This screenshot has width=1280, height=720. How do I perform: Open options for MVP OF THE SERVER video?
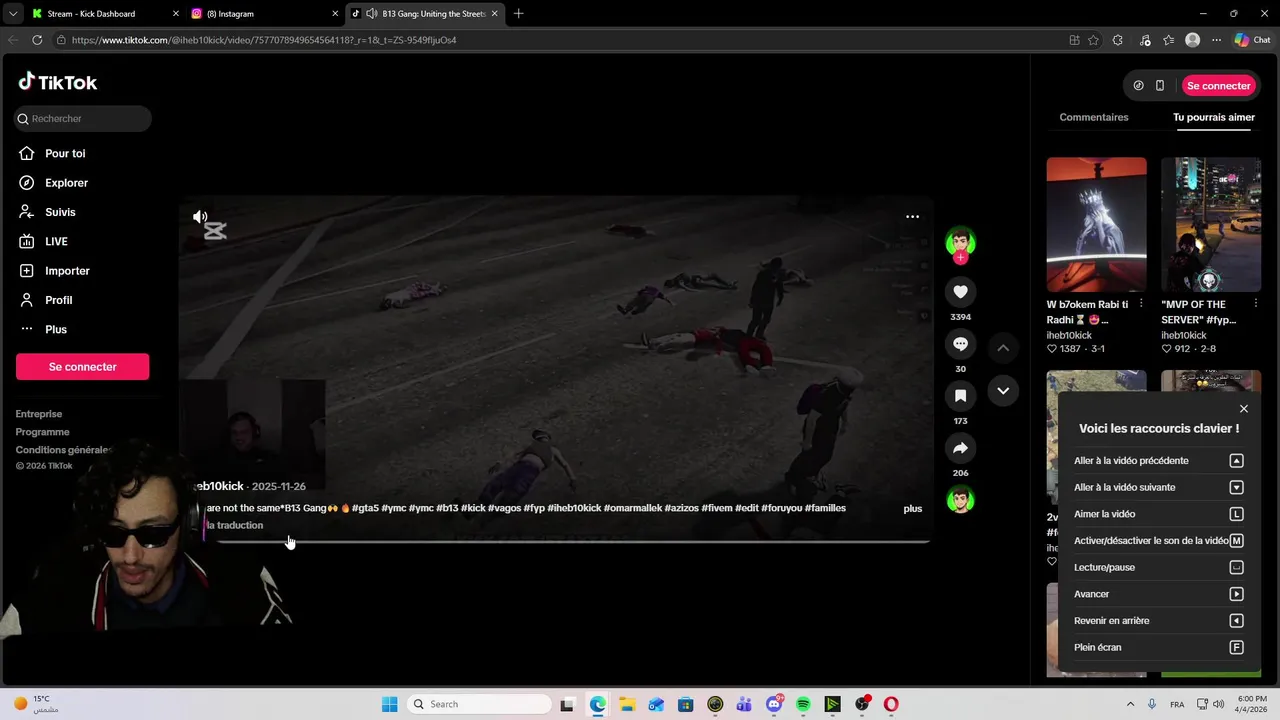(1255, 304)
